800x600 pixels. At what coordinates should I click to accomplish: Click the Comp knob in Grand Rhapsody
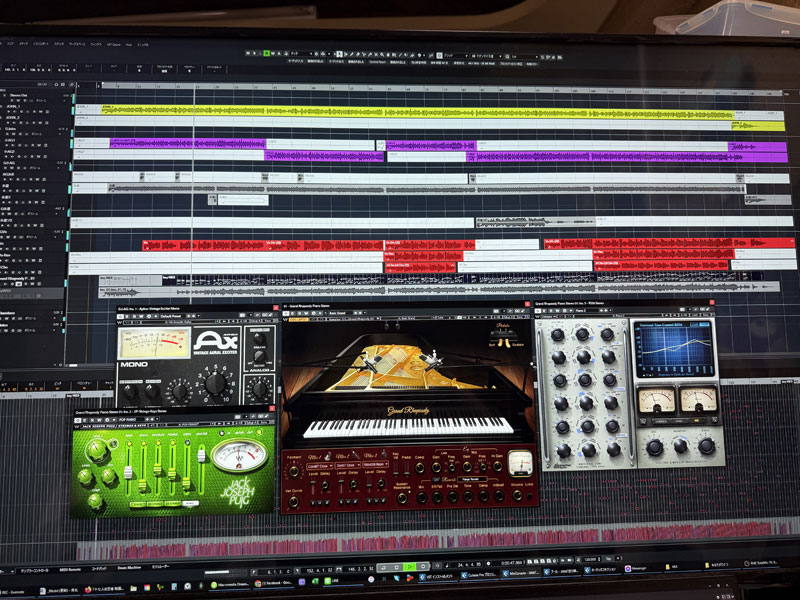pyautogui.click(x=419, y=467)
